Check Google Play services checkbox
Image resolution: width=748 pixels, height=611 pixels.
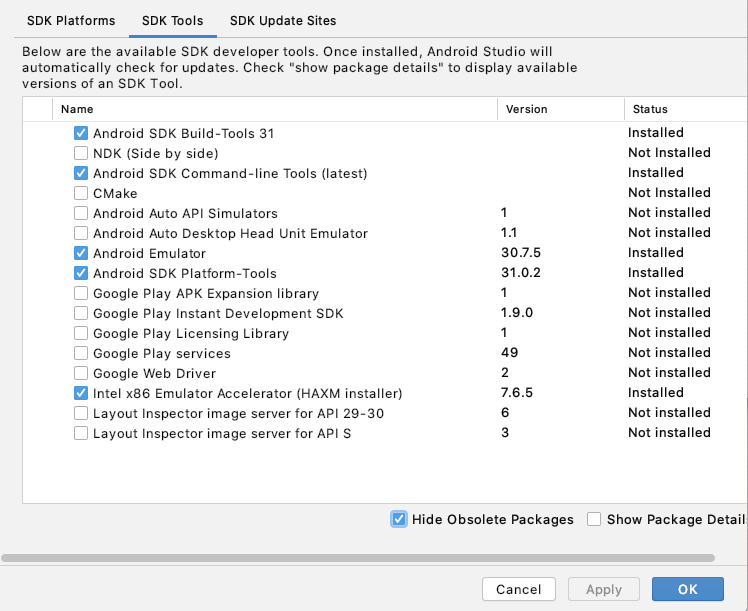tap(81, 353)
